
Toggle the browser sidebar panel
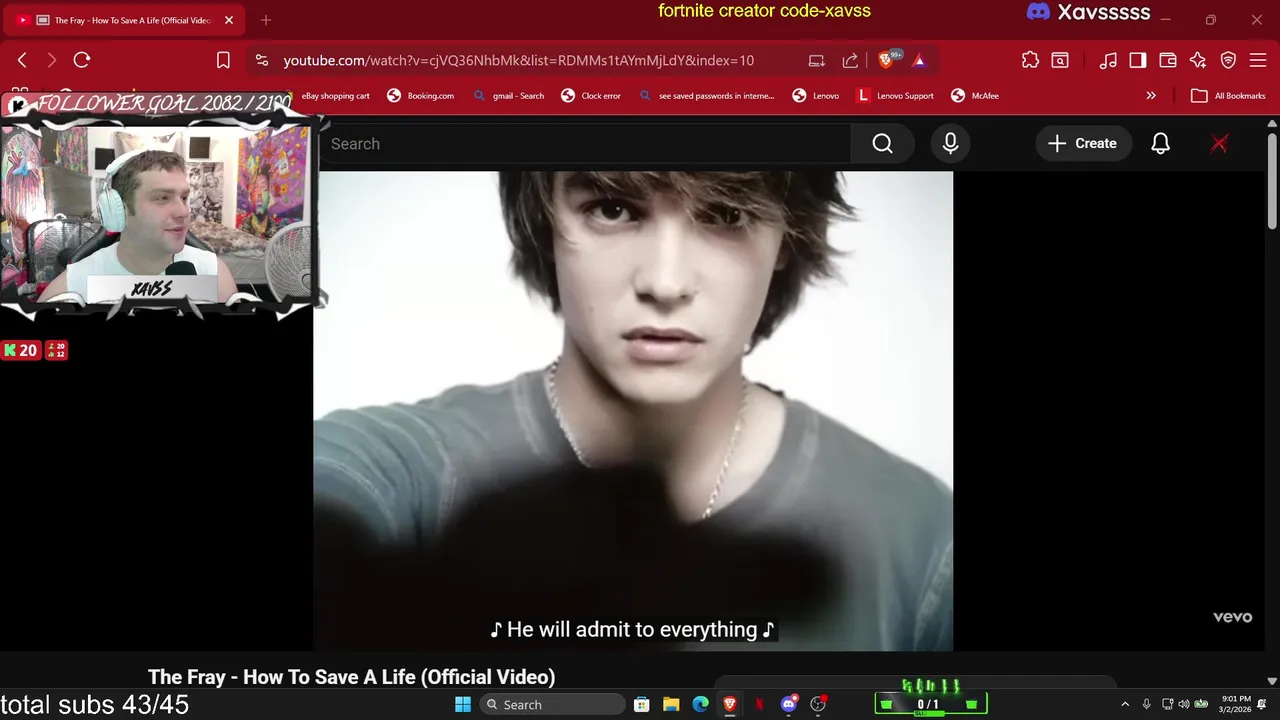pos(1138,60)
